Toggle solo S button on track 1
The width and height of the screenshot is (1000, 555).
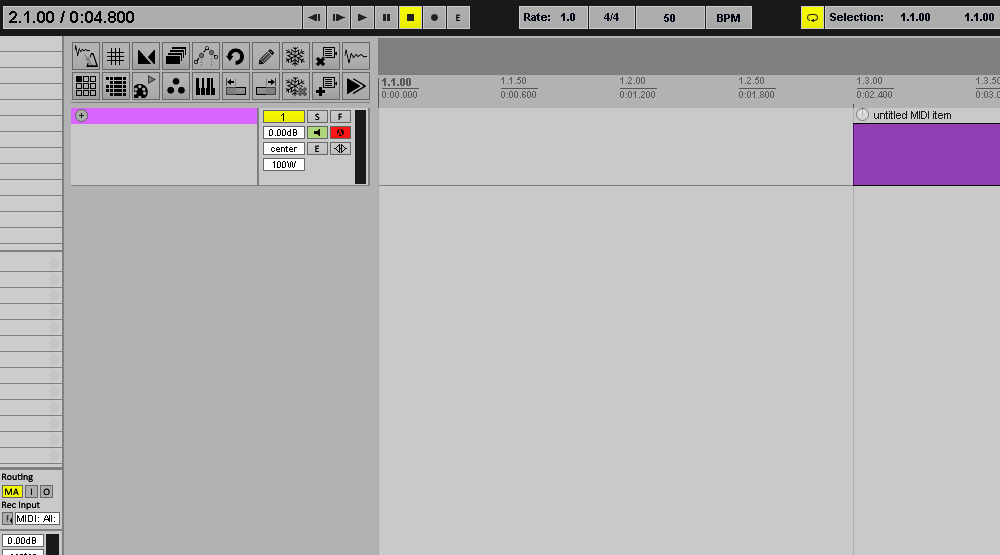(x=317, y=117)
